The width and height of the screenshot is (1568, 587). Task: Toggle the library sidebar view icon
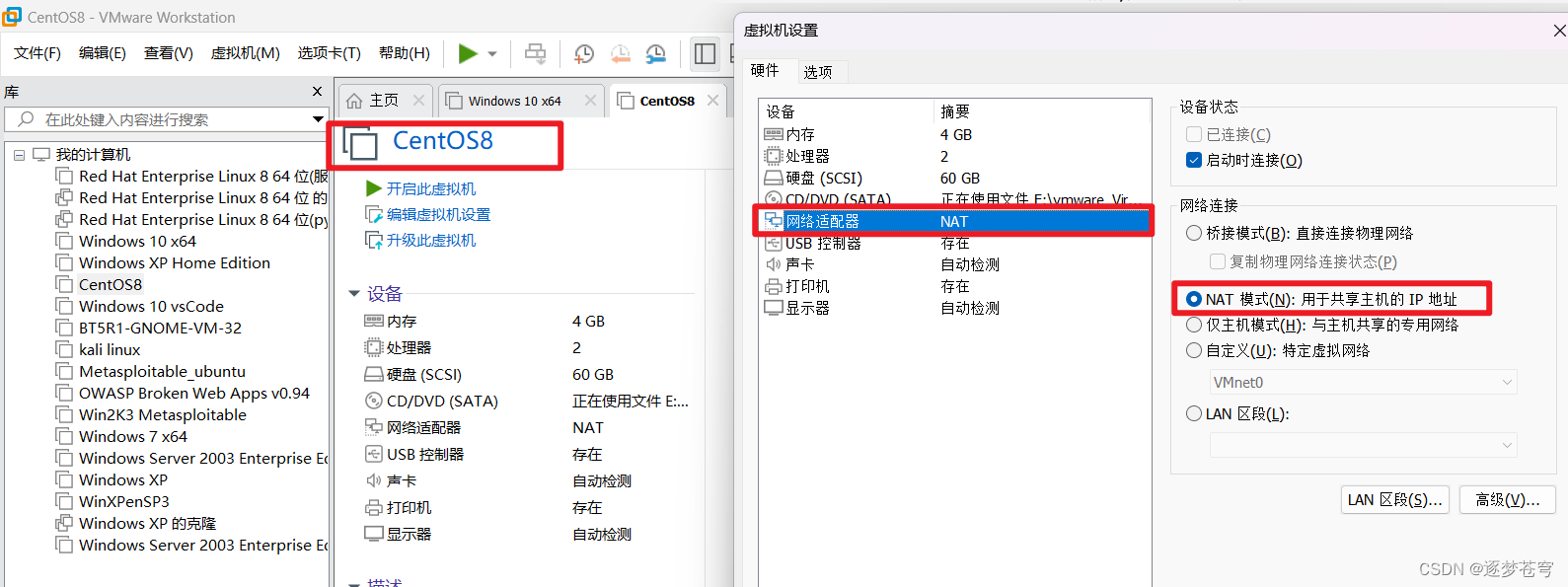705,53
